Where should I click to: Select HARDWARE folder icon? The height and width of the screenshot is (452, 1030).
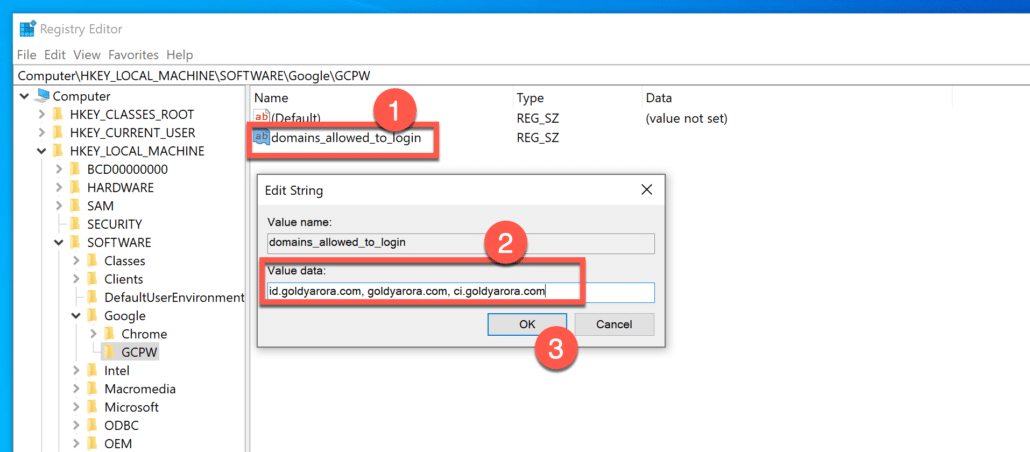point(76,187)
